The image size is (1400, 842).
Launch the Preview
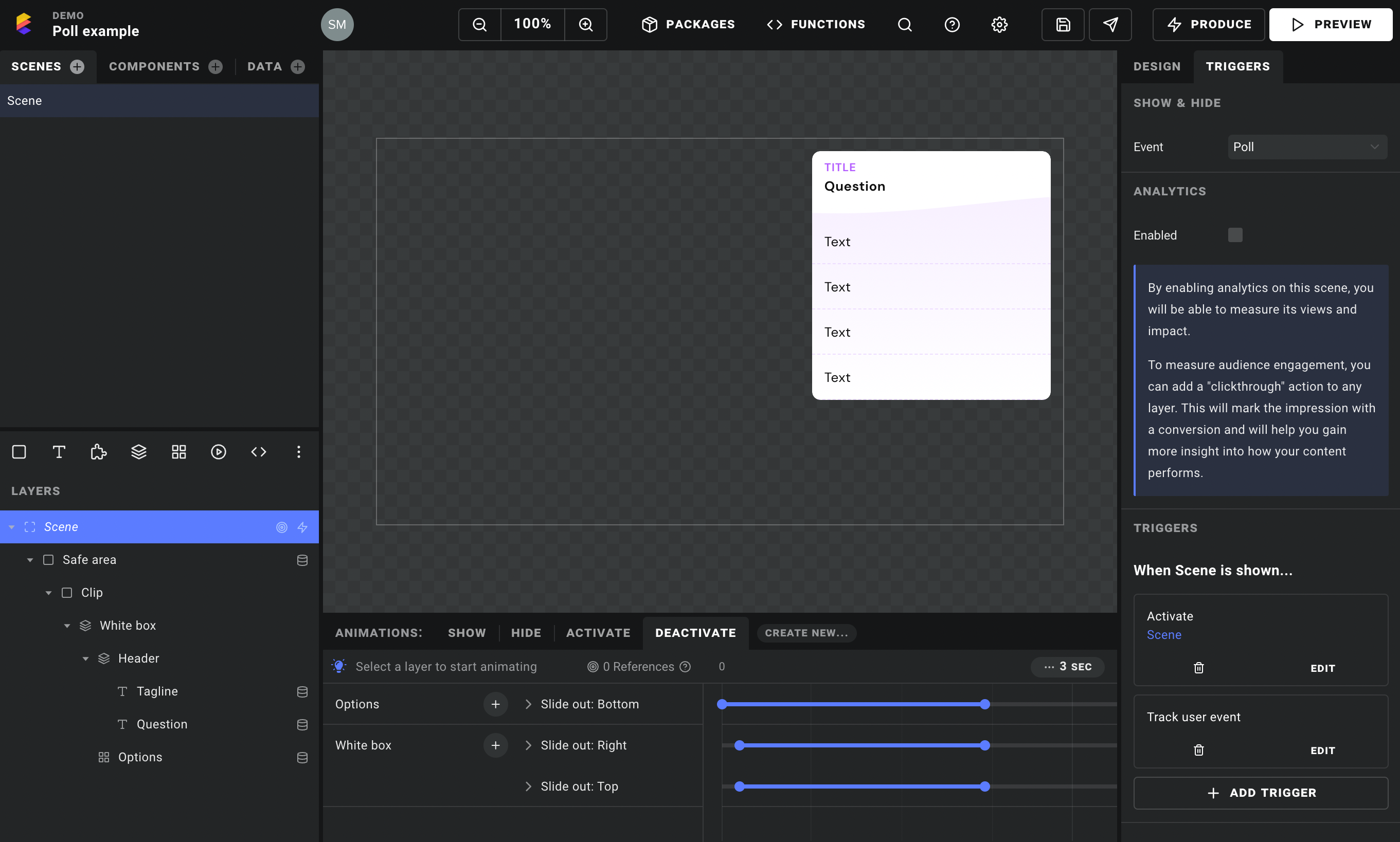[x=1330, y=24]
